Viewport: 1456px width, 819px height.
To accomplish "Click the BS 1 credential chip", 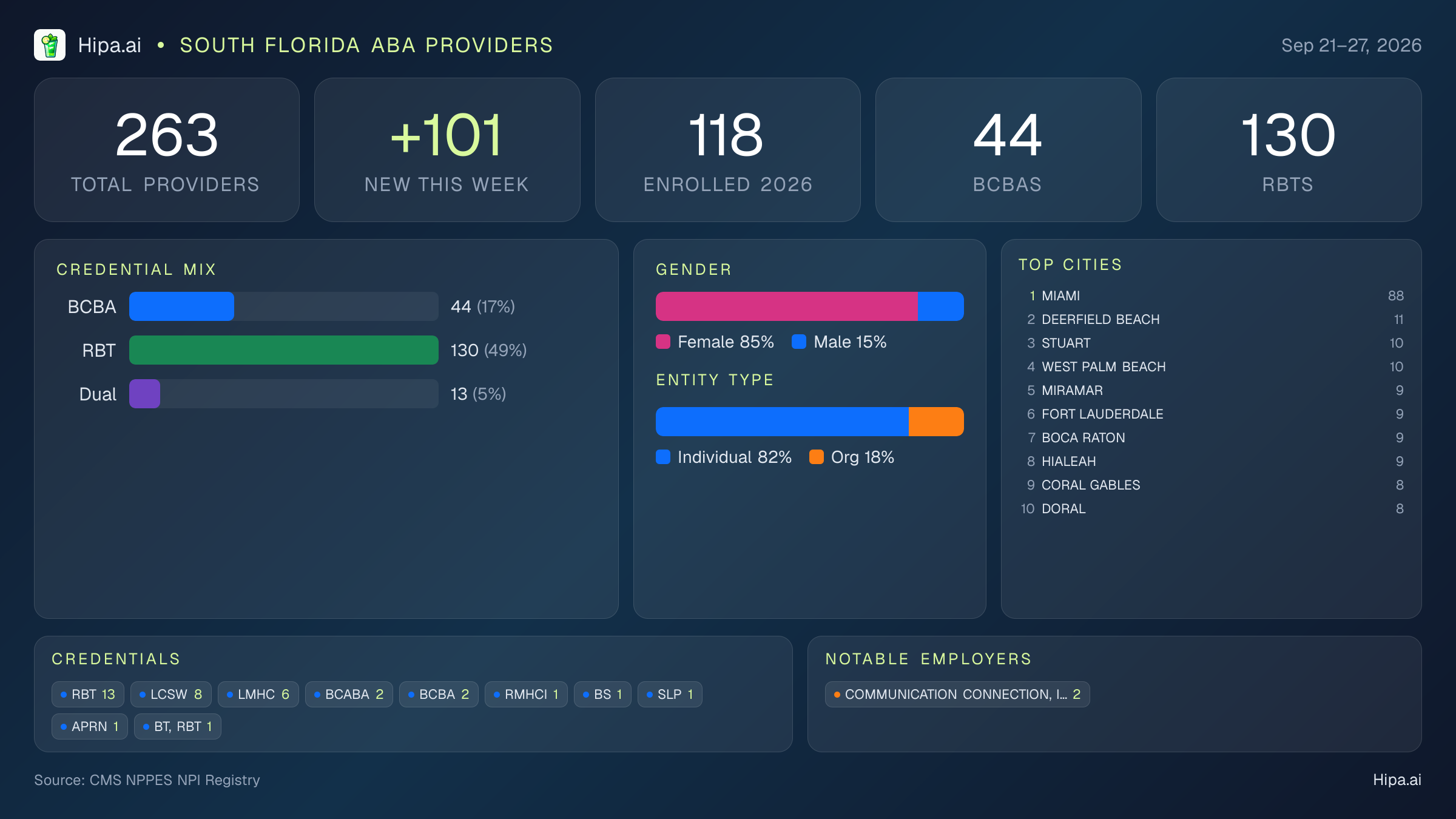I will click(x=602, y=694).
